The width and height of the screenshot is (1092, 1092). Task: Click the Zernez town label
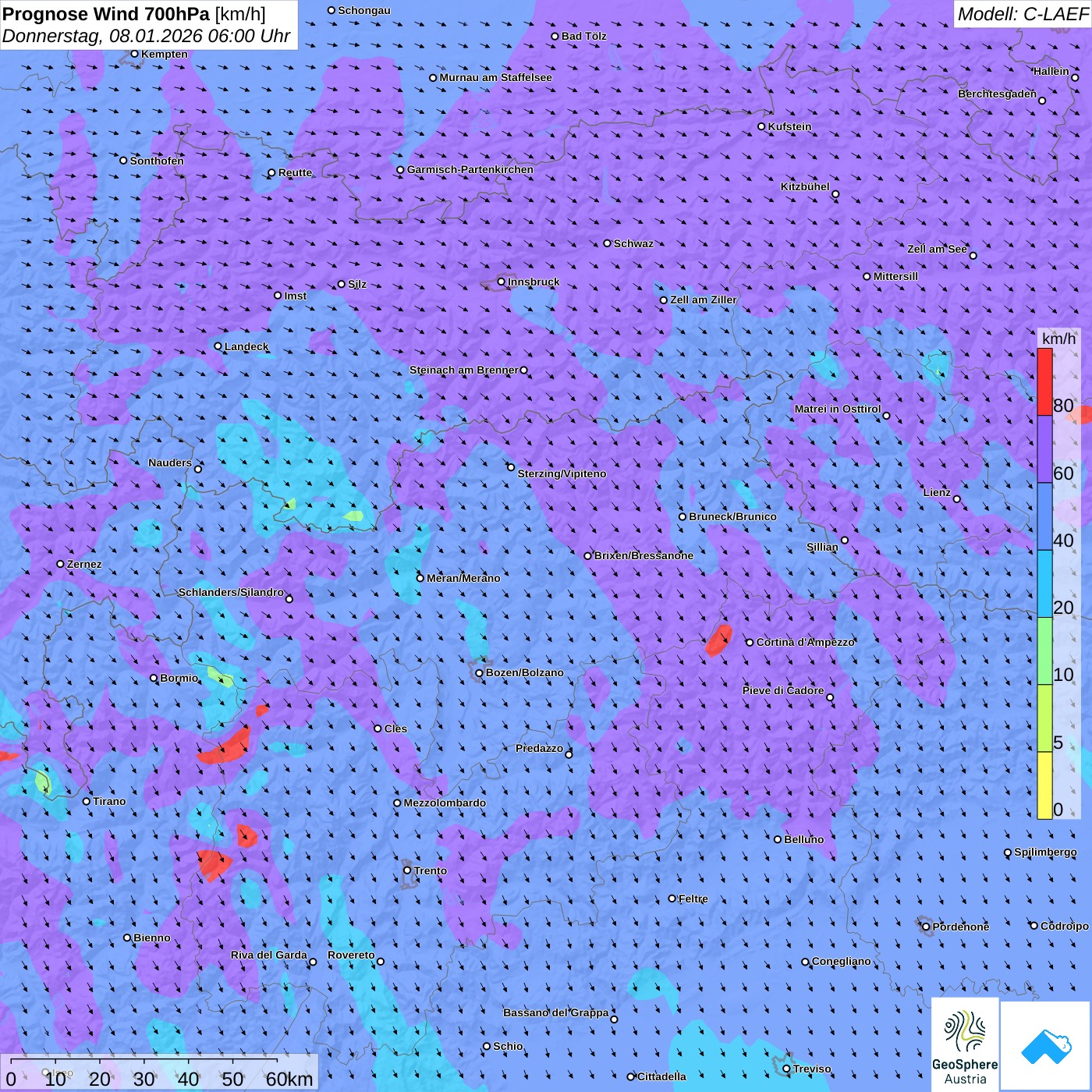click(x=84, y=564)
